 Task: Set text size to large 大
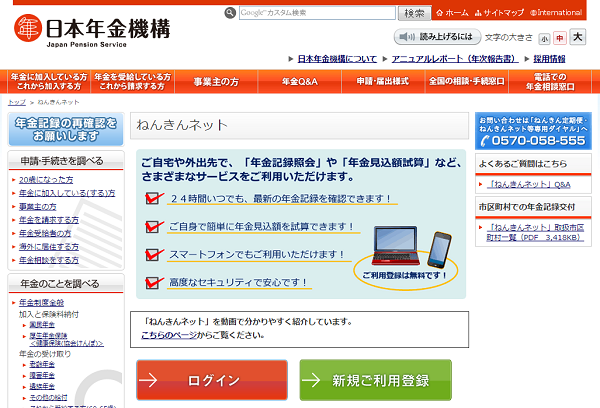coord(577,37)
